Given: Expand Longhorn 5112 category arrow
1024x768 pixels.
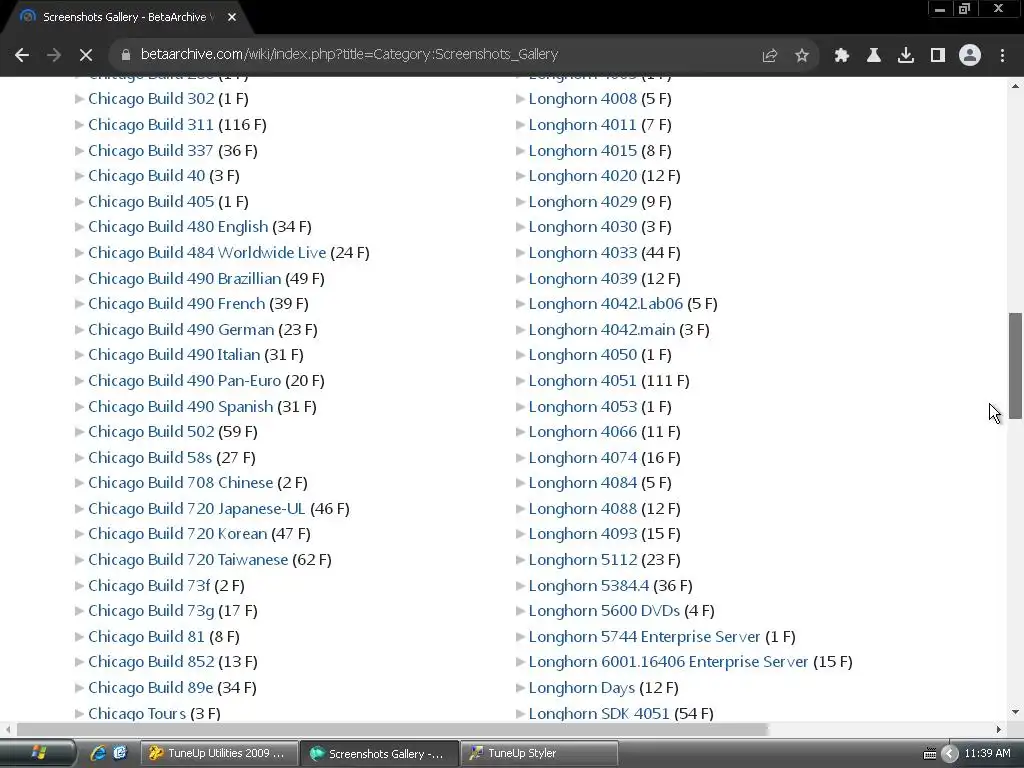Looking at the screenshot, I should 520,560.
